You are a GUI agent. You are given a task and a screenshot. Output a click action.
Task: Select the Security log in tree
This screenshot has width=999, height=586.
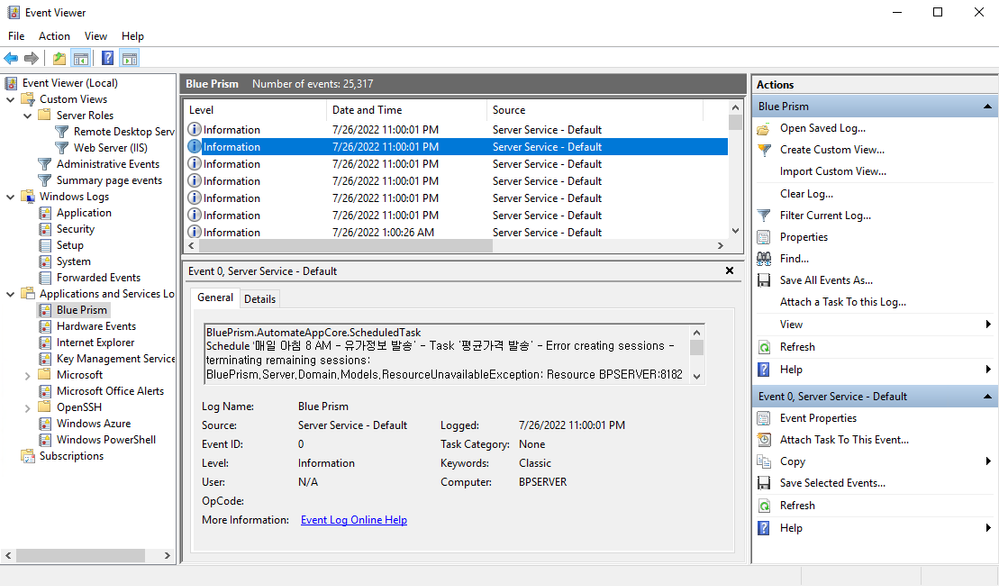pos(75,229)
